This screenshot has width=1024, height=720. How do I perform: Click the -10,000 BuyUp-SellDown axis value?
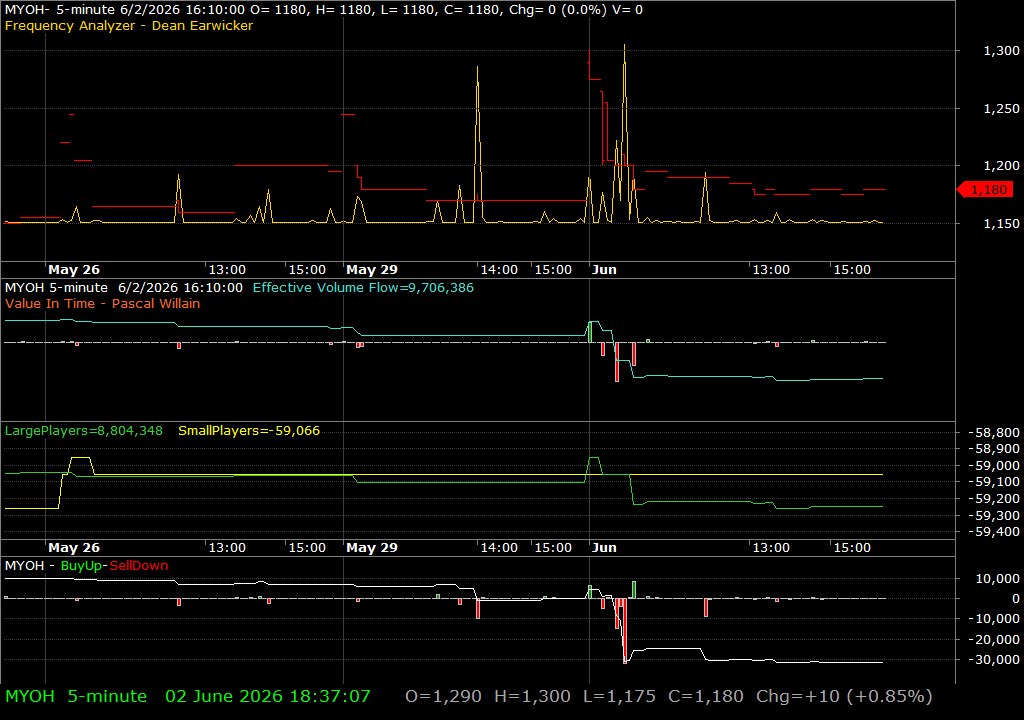[993, 618]
